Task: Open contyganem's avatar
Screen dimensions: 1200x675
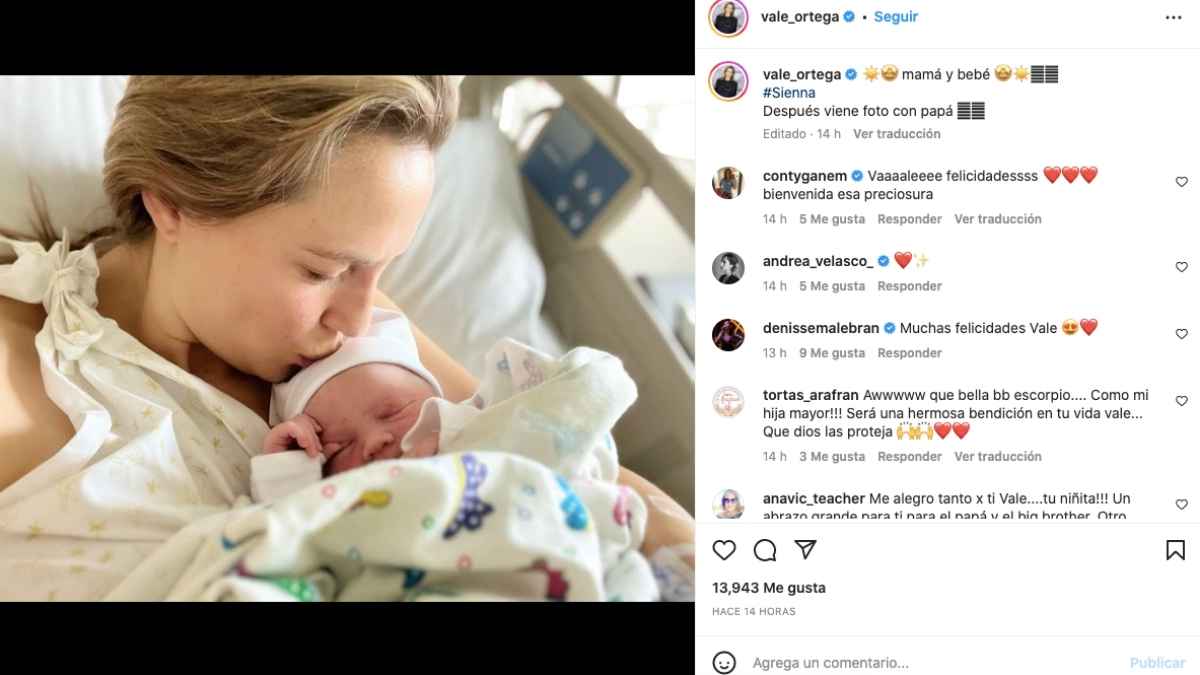Action: (728, 183)
